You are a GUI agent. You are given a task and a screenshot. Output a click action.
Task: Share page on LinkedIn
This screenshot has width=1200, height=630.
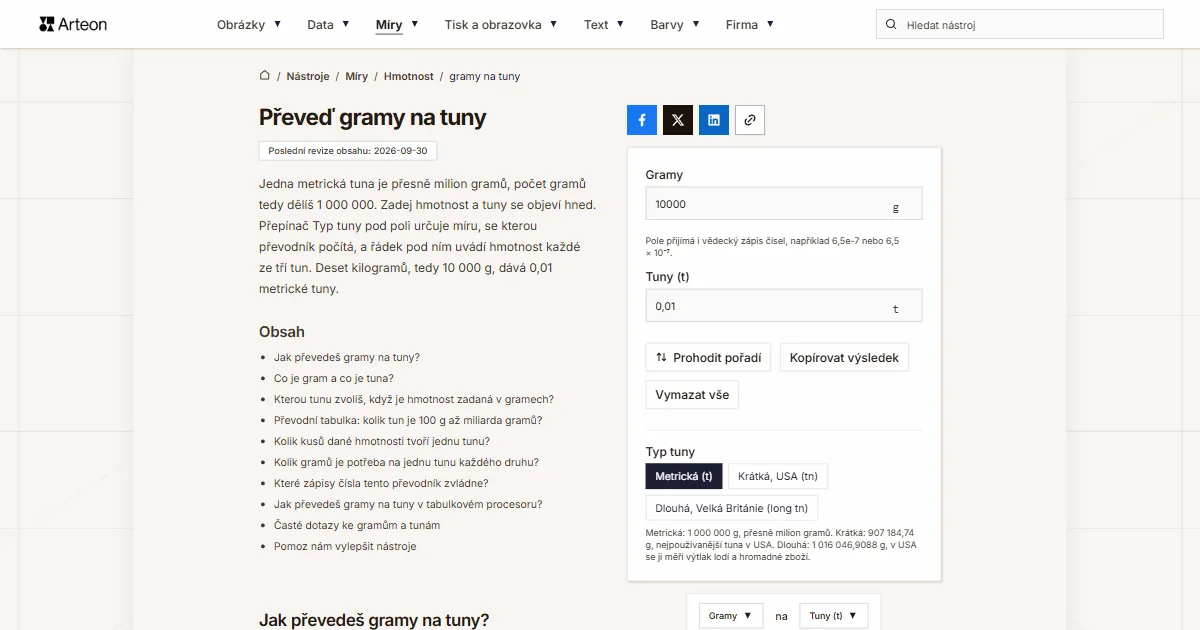(x=714, y=120)
